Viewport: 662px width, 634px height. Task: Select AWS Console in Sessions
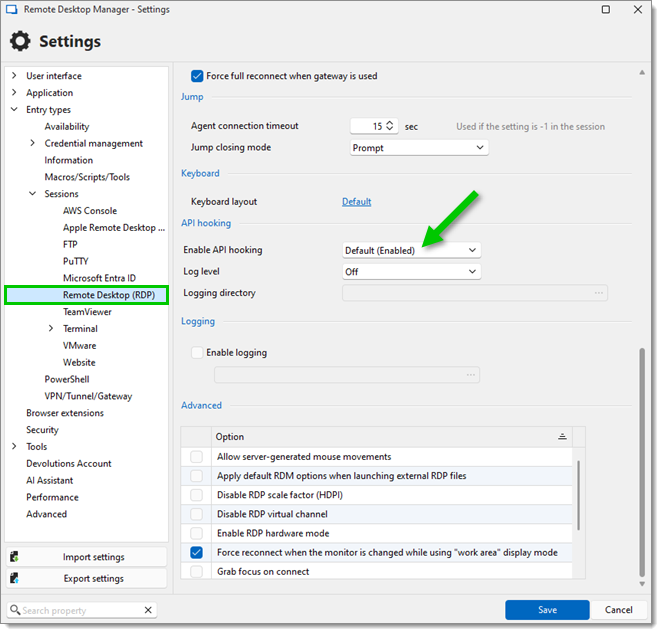click(x=90, y=212)
